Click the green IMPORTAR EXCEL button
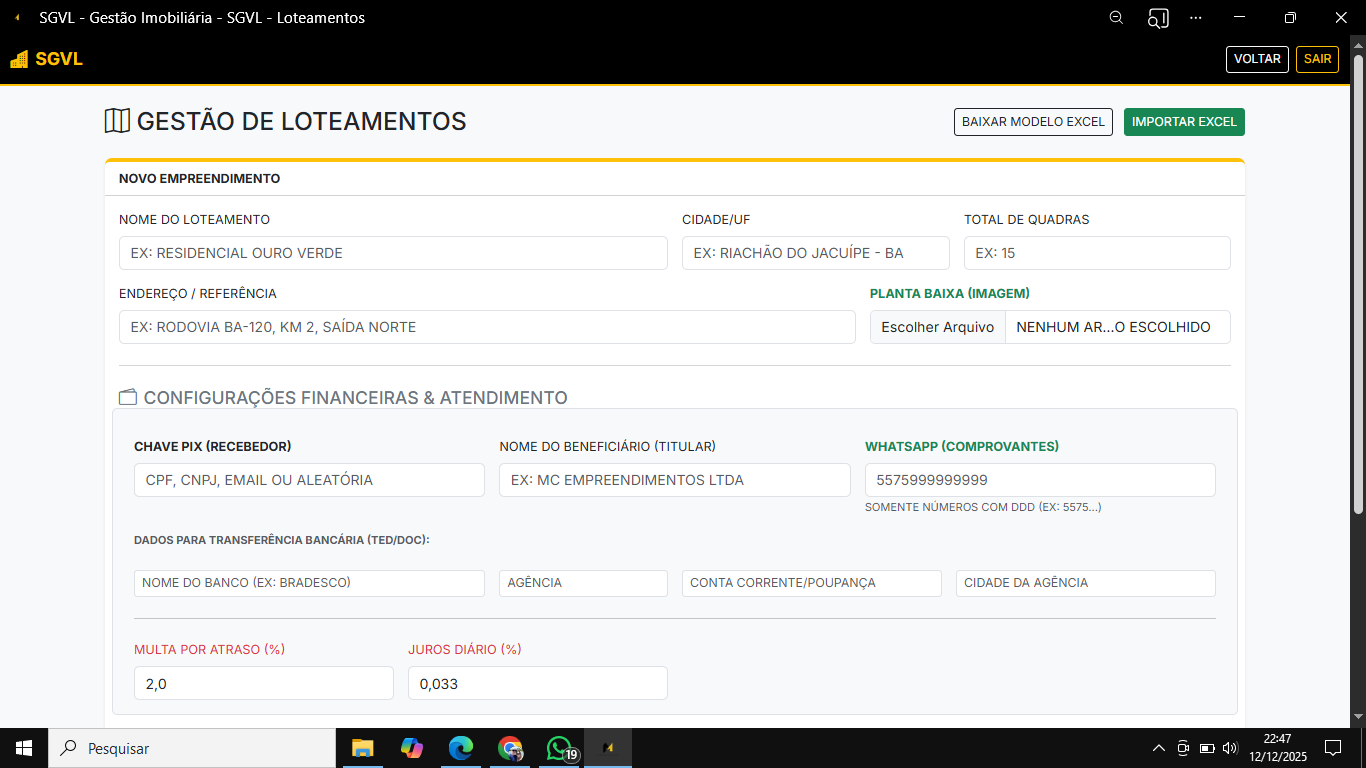Screen dimensions: 1366x768 tap(1184, 122)
